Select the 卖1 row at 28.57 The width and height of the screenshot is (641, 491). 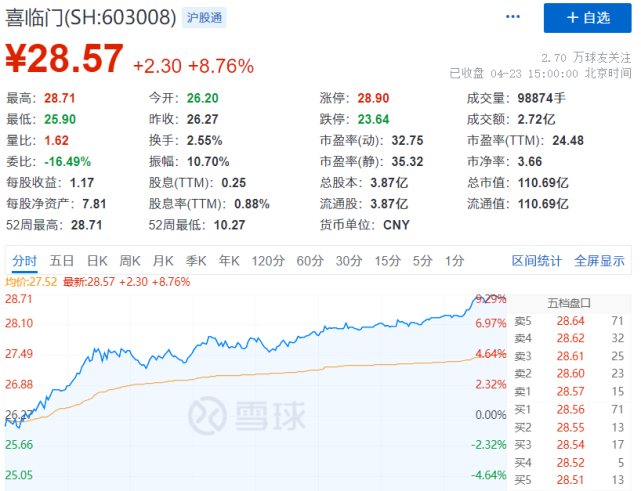coord(569,392)
